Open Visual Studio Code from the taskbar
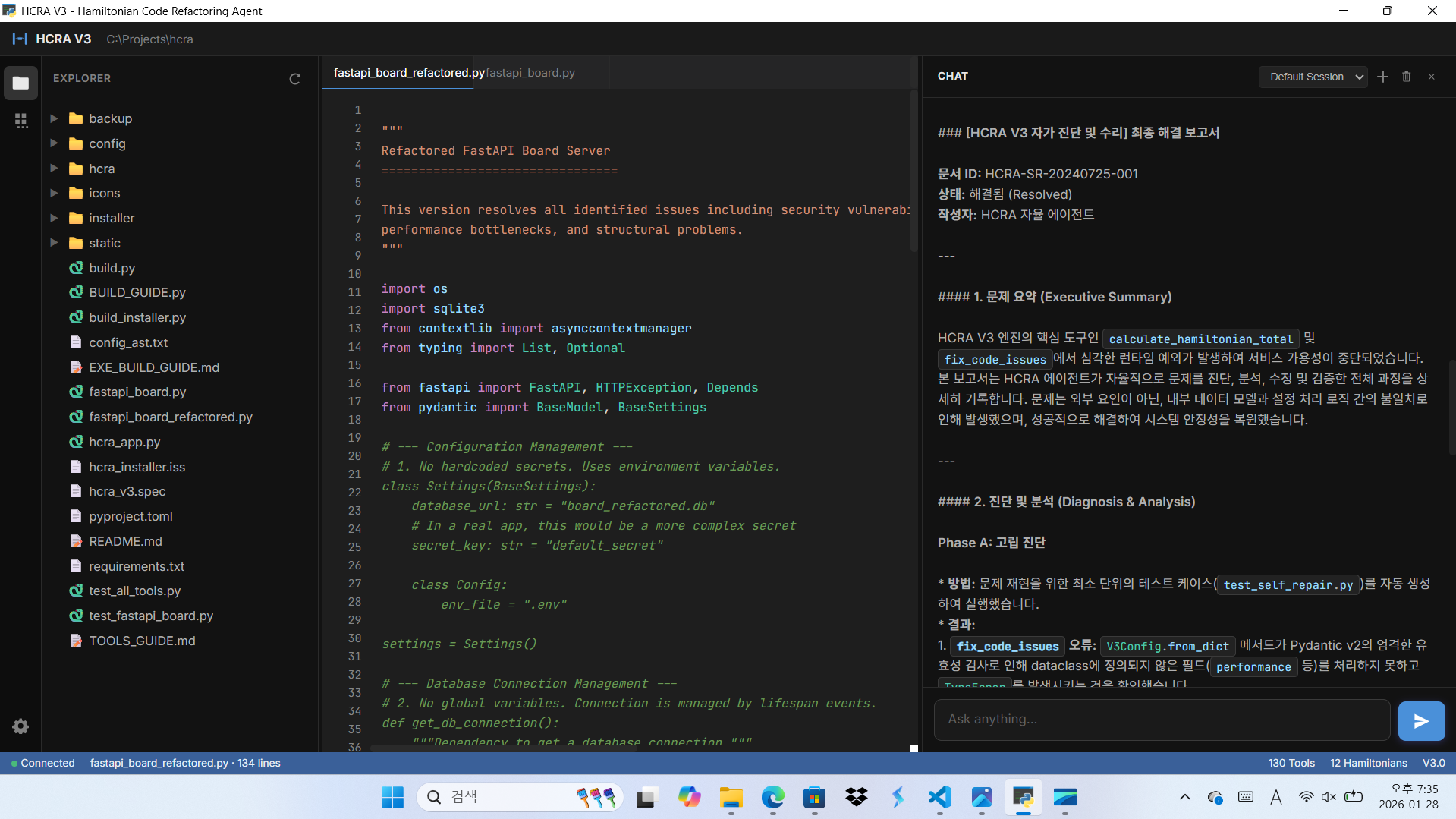1456x819 pixels. point(939,797)
